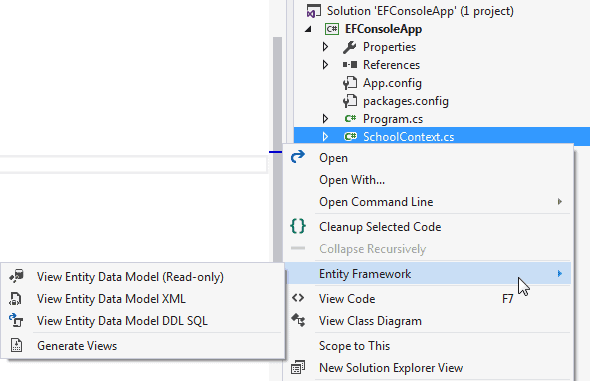Click the View Entity Data Model DDL SQL icon
This screenshot has width=590, height=381.
16,320
